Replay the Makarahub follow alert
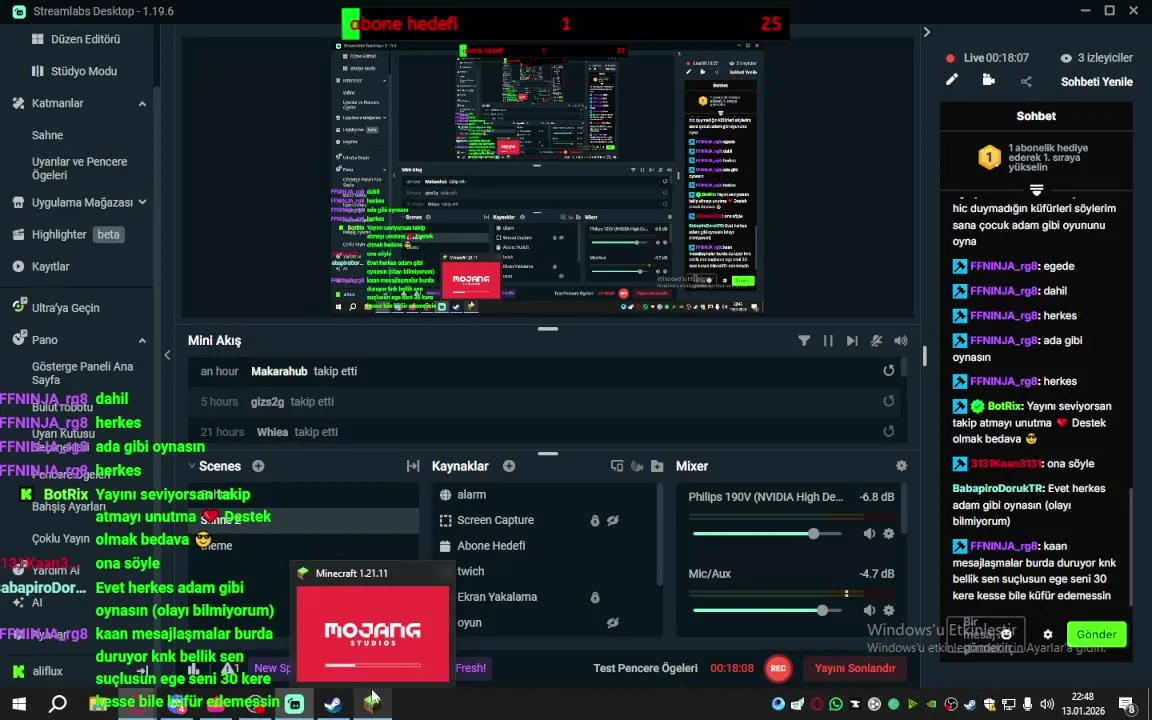1152x720 pixels. 889,371
